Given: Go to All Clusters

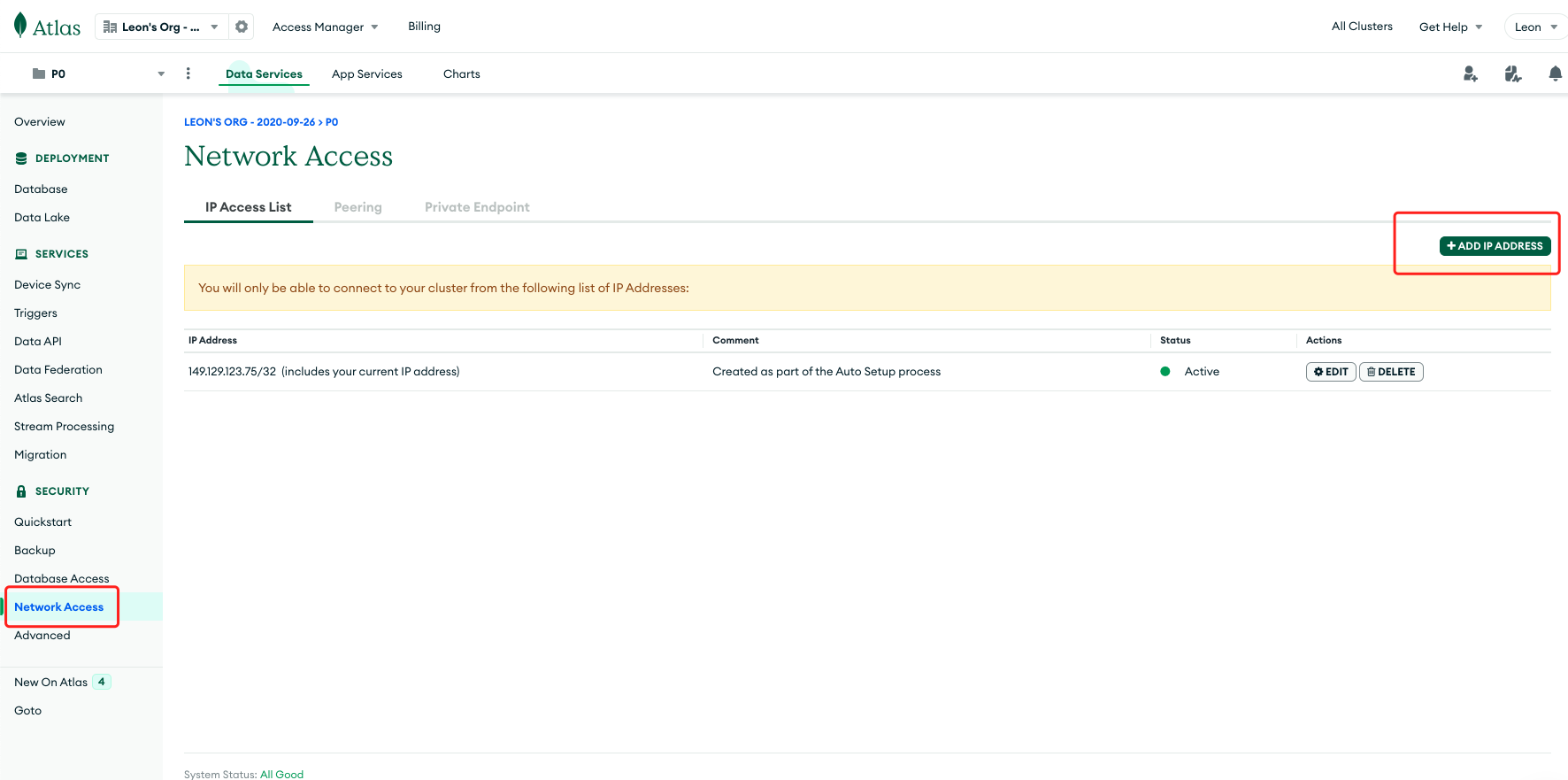Looking at the screenshot, I should tap(1362, 27).
